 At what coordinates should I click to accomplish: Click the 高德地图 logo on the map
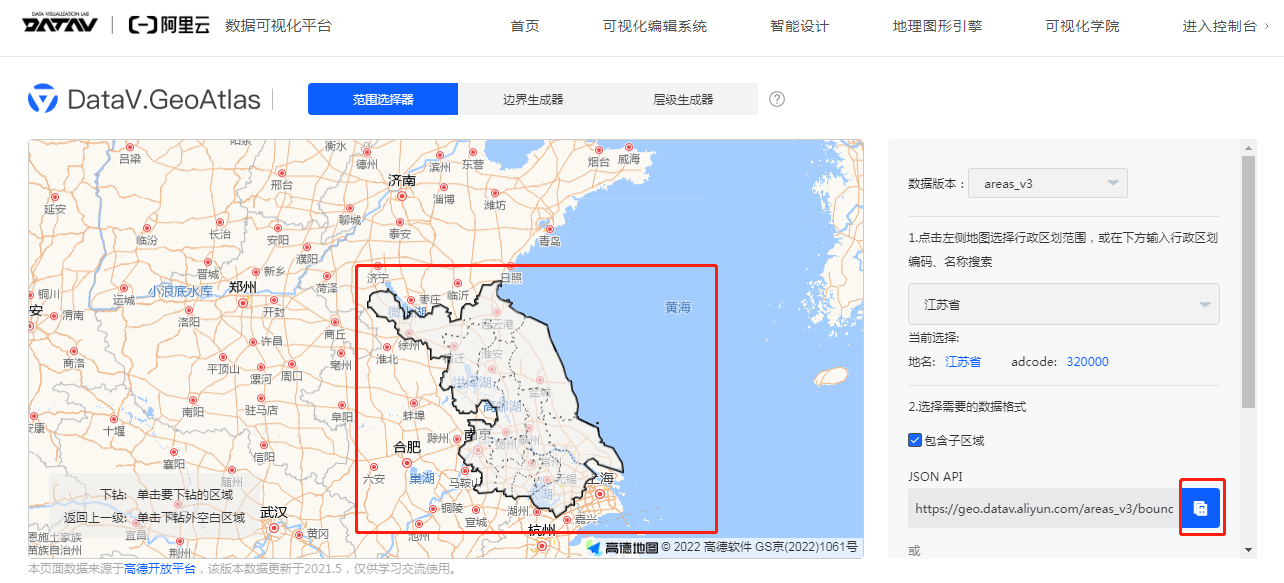[x=622, y=547]
